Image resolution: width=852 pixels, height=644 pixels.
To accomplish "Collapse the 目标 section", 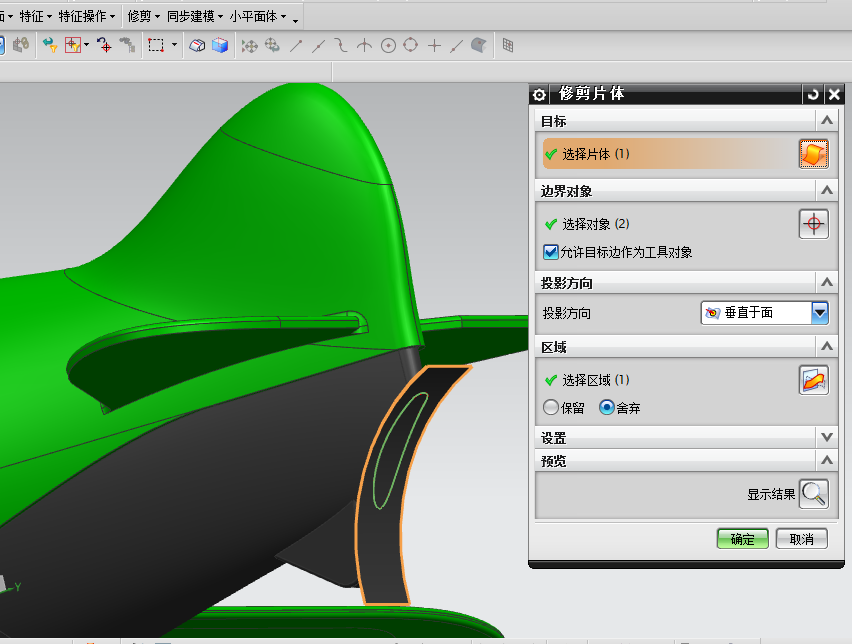I will click(827, 120).
